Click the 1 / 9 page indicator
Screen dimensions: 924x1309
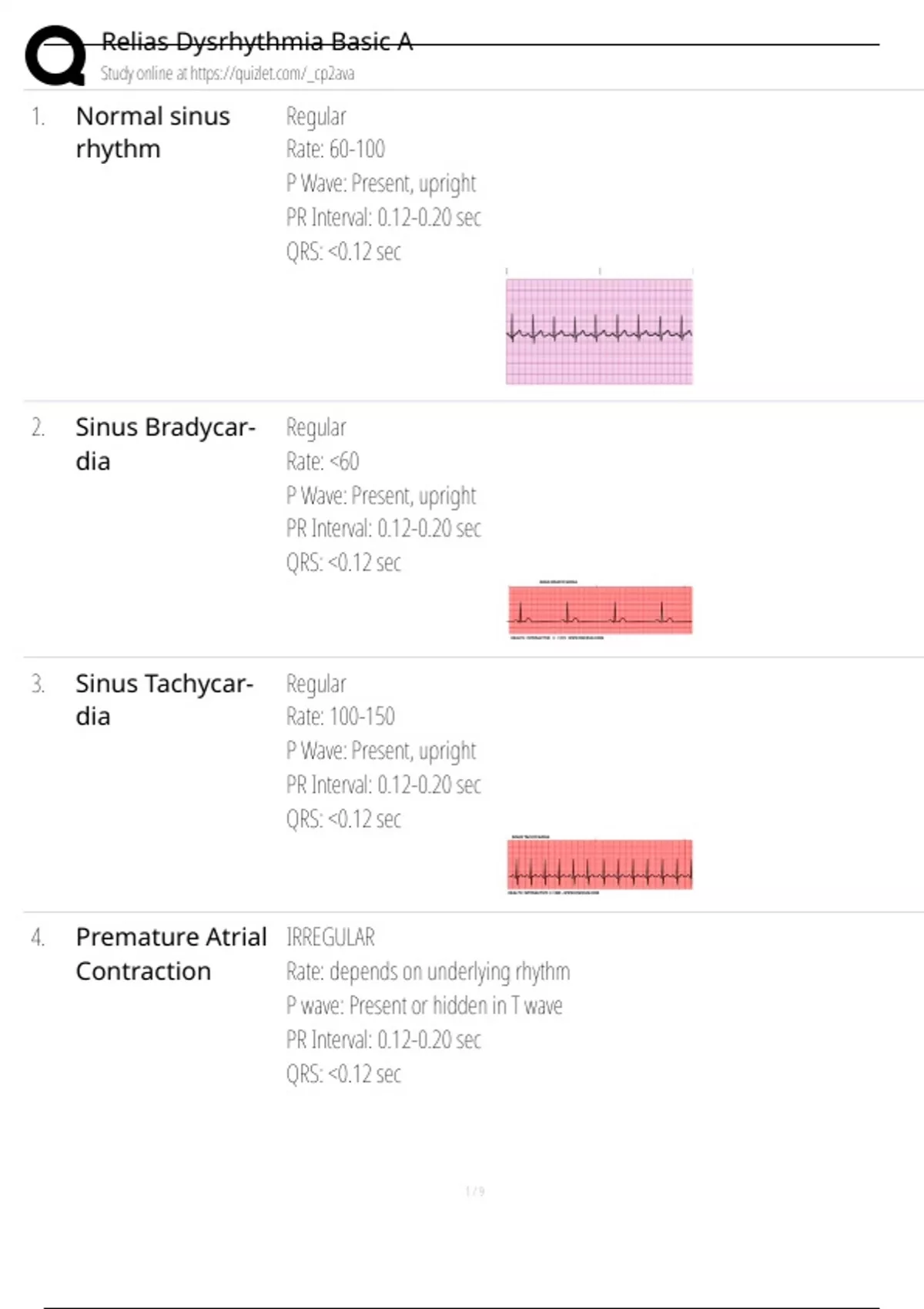pyautogui.click(x=474, y=1191)
